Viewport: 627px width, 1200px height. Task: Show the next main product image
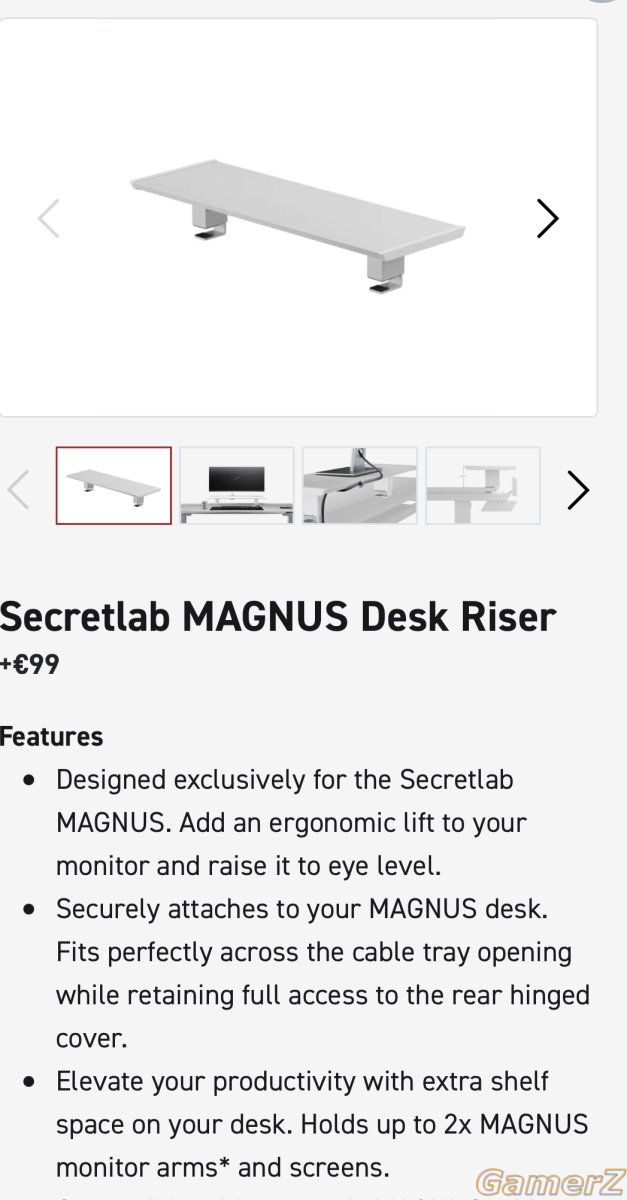tap(547, 218)
